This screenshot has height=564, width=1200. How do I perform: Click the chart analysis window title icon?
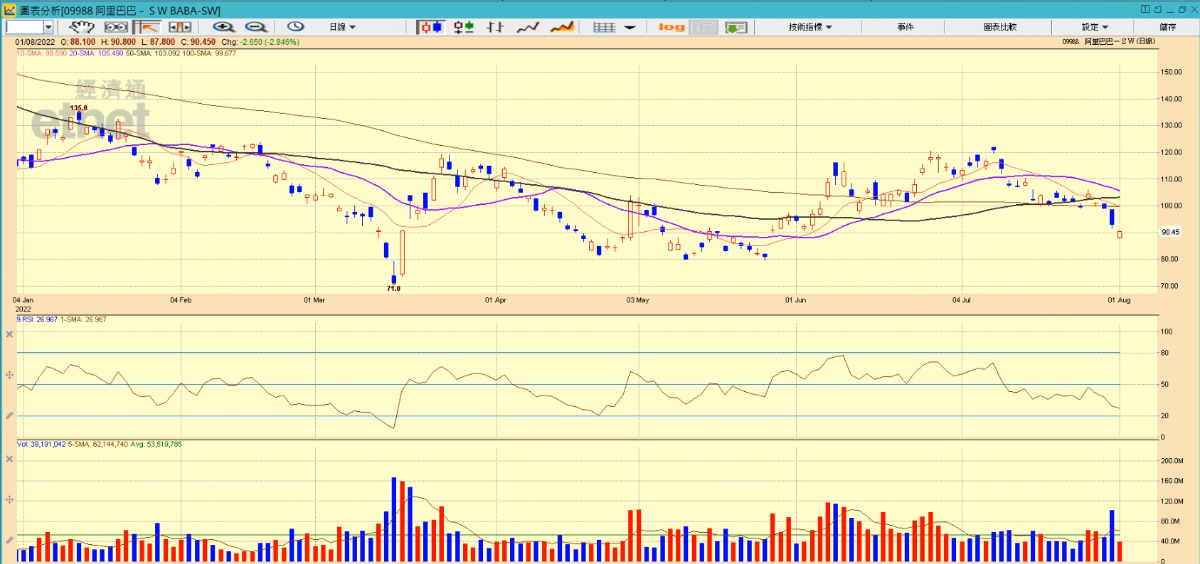9,9
